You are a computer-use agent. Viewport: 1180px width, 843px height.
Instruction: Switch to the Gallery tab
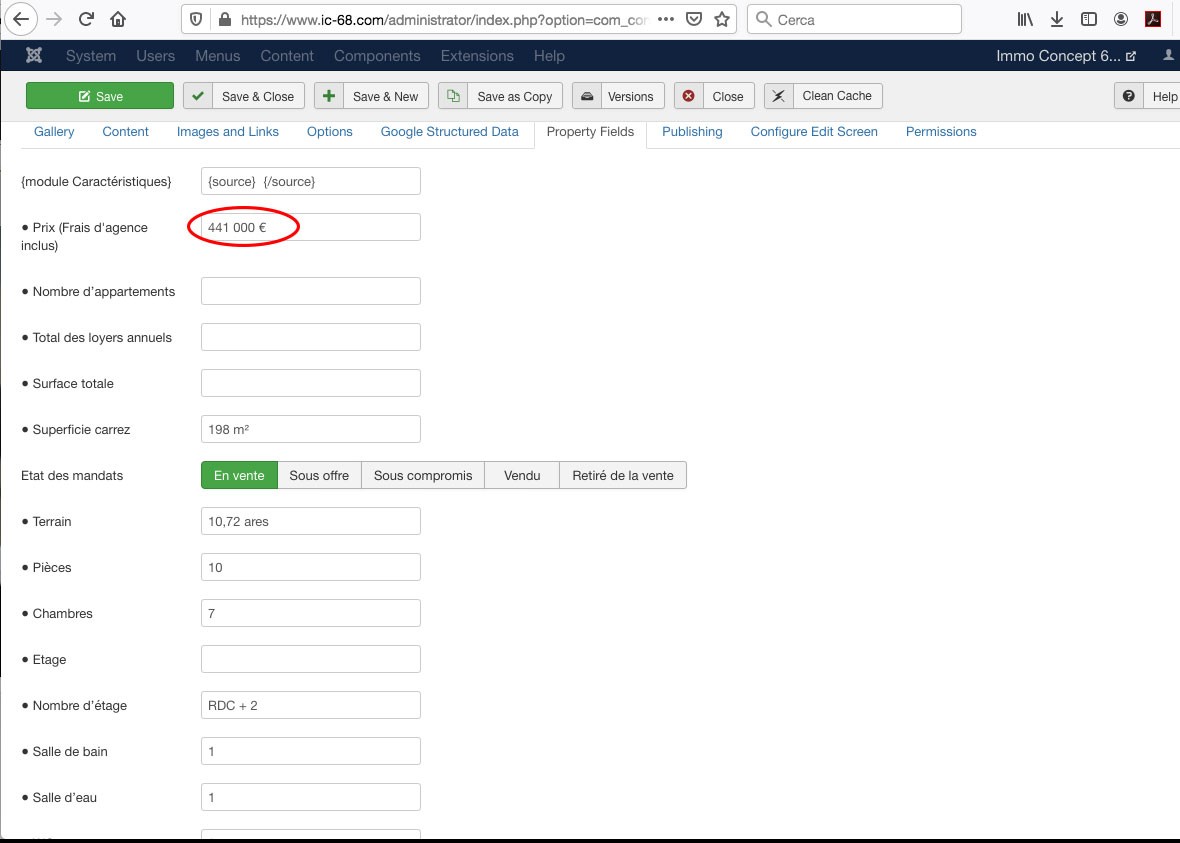coord(54,132)
